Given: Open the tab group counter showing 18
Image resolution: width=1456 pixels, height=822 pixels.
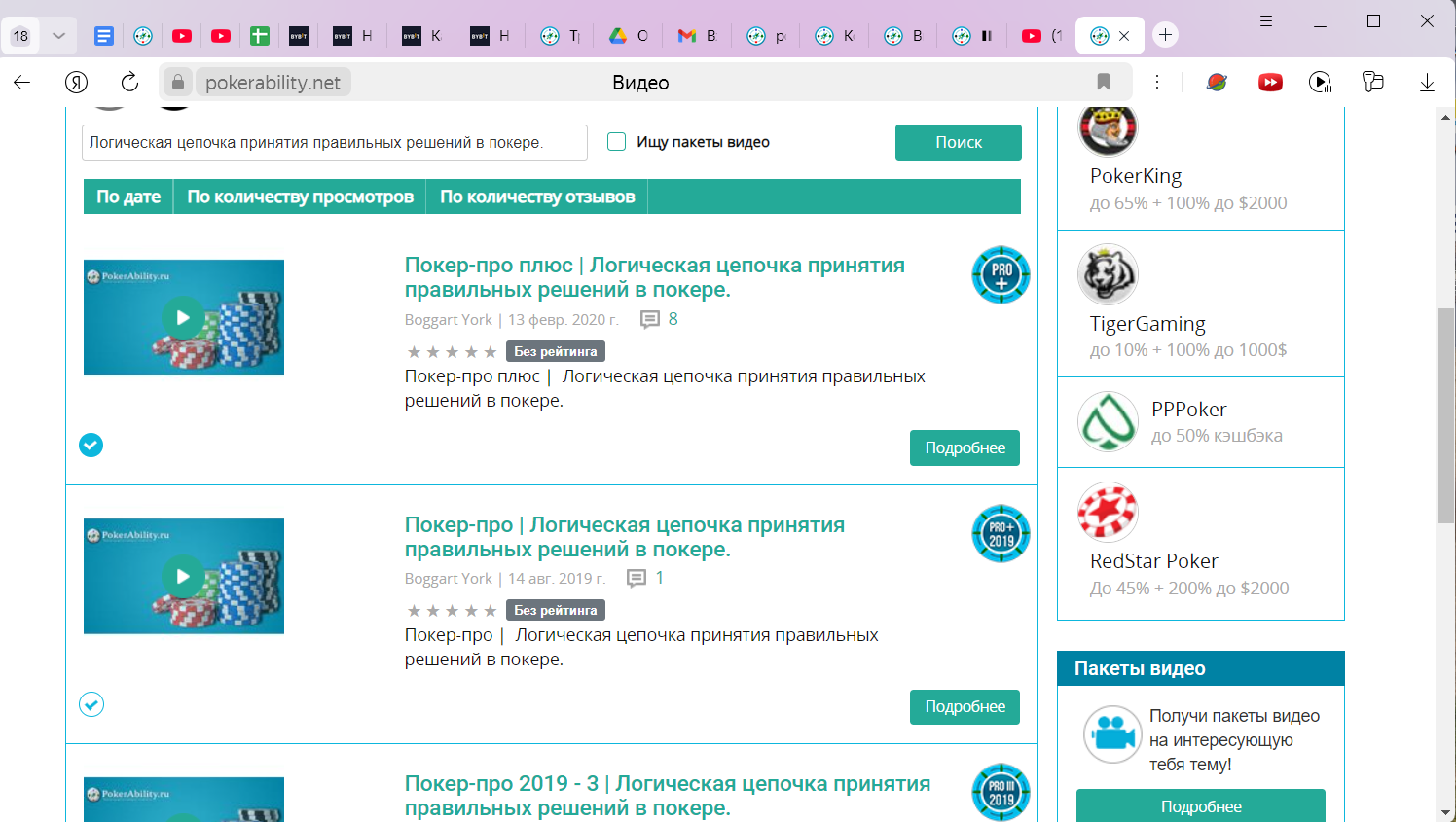Looking at the screenshot, I should pyautogui.click(x=20, y=36).
